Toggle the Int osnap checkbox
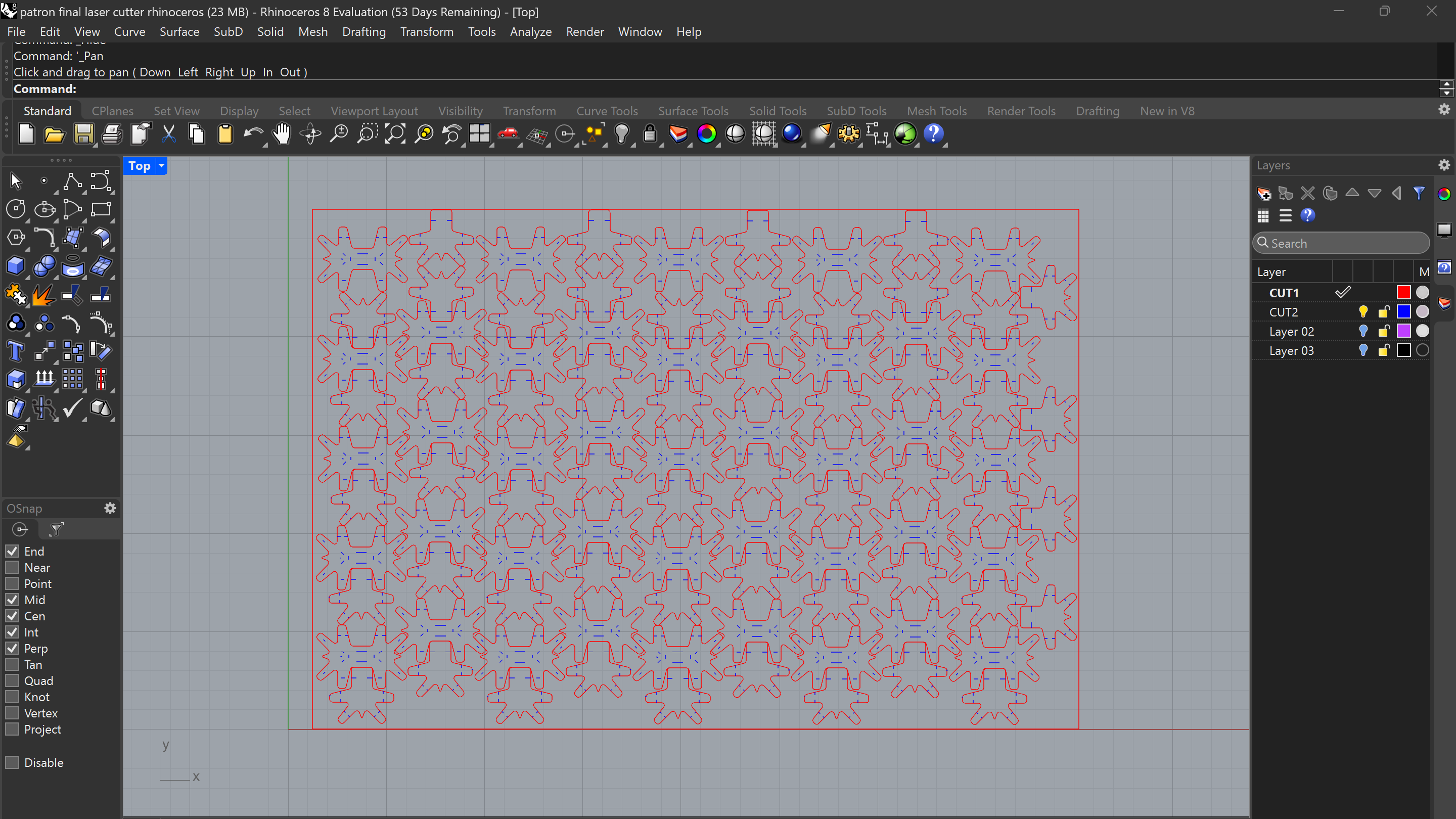This screenshot has width=1456, height=819. (12, 632)
